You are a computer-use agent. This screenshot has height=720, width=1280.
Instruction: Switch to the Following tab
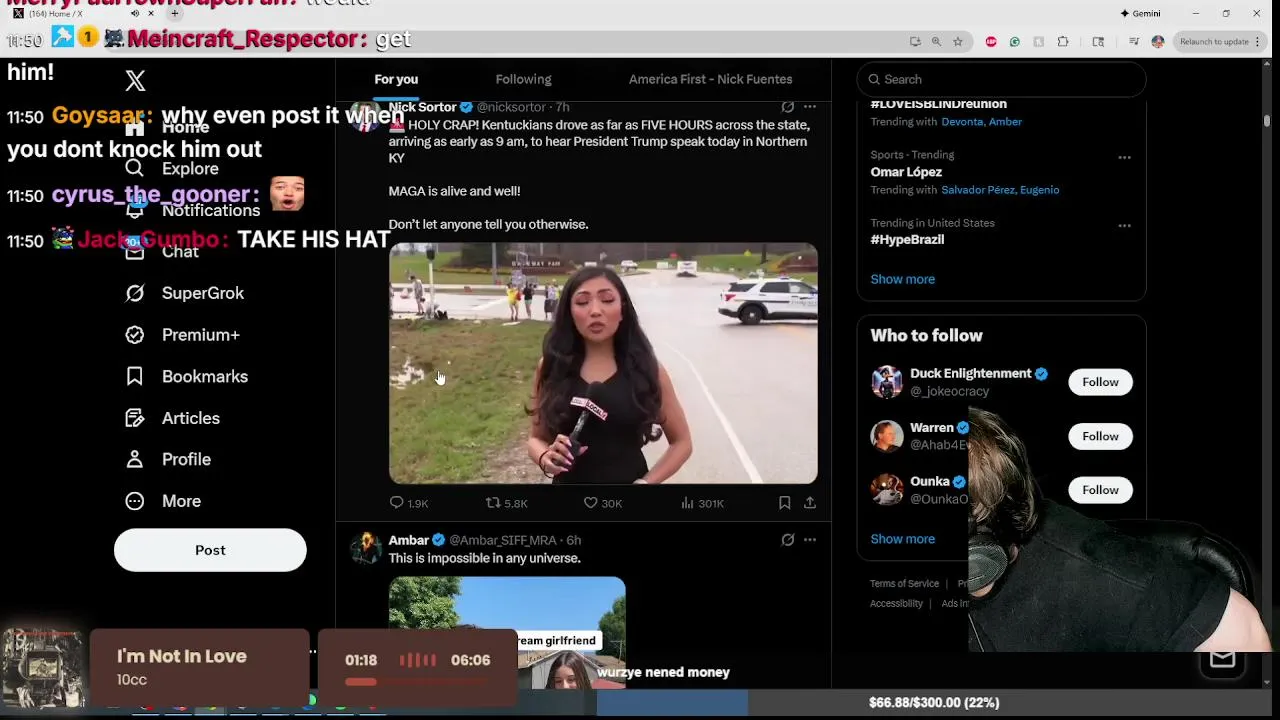523,79
